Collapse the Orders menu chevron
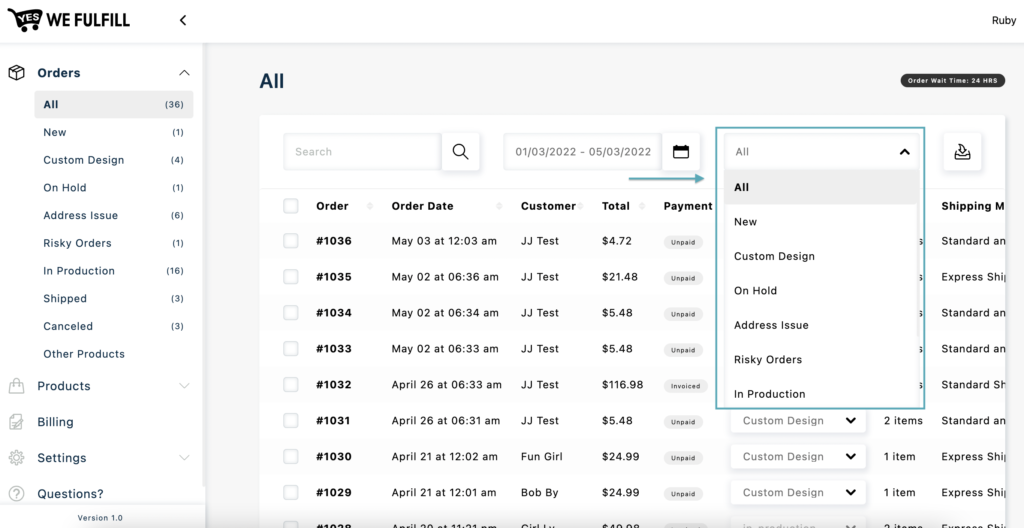1024x528 pixels. [184, 73]
